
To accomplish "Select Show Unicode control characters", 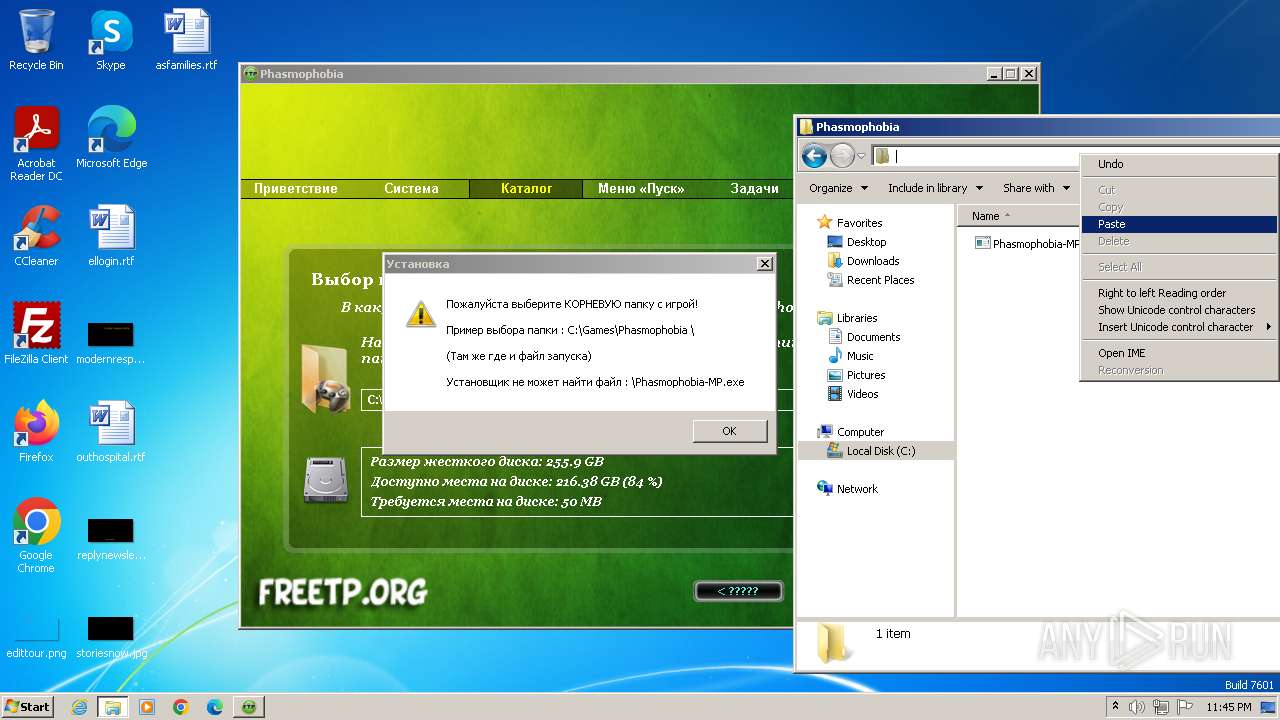I will click(x=1179, y=310).
